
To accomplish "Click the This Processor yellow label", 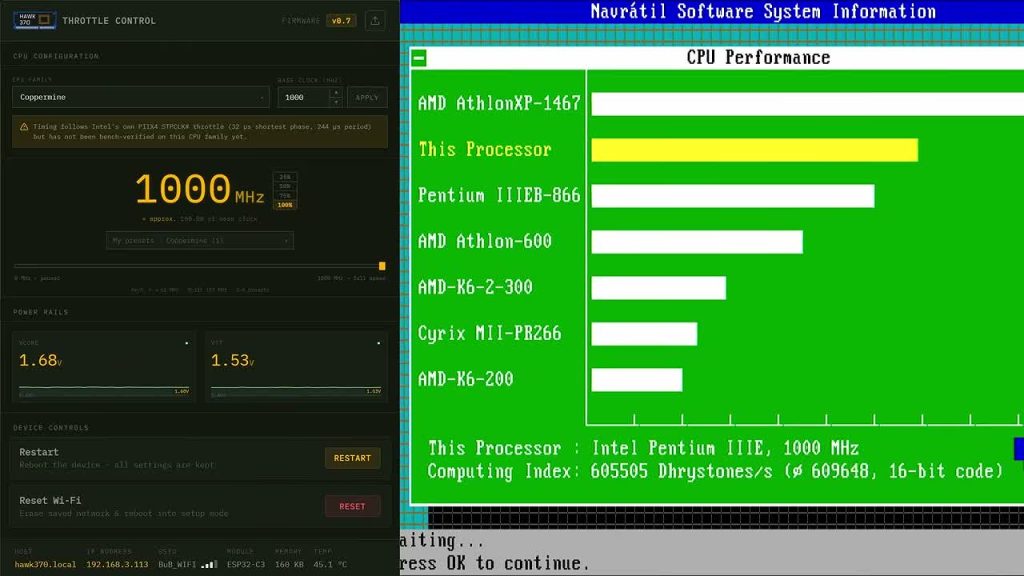I will coord(485,150).
